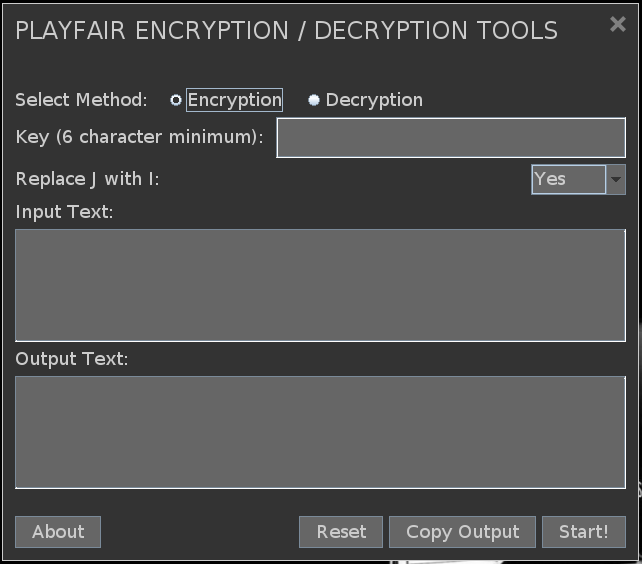Click the Decryption method label text

(374, 100)
